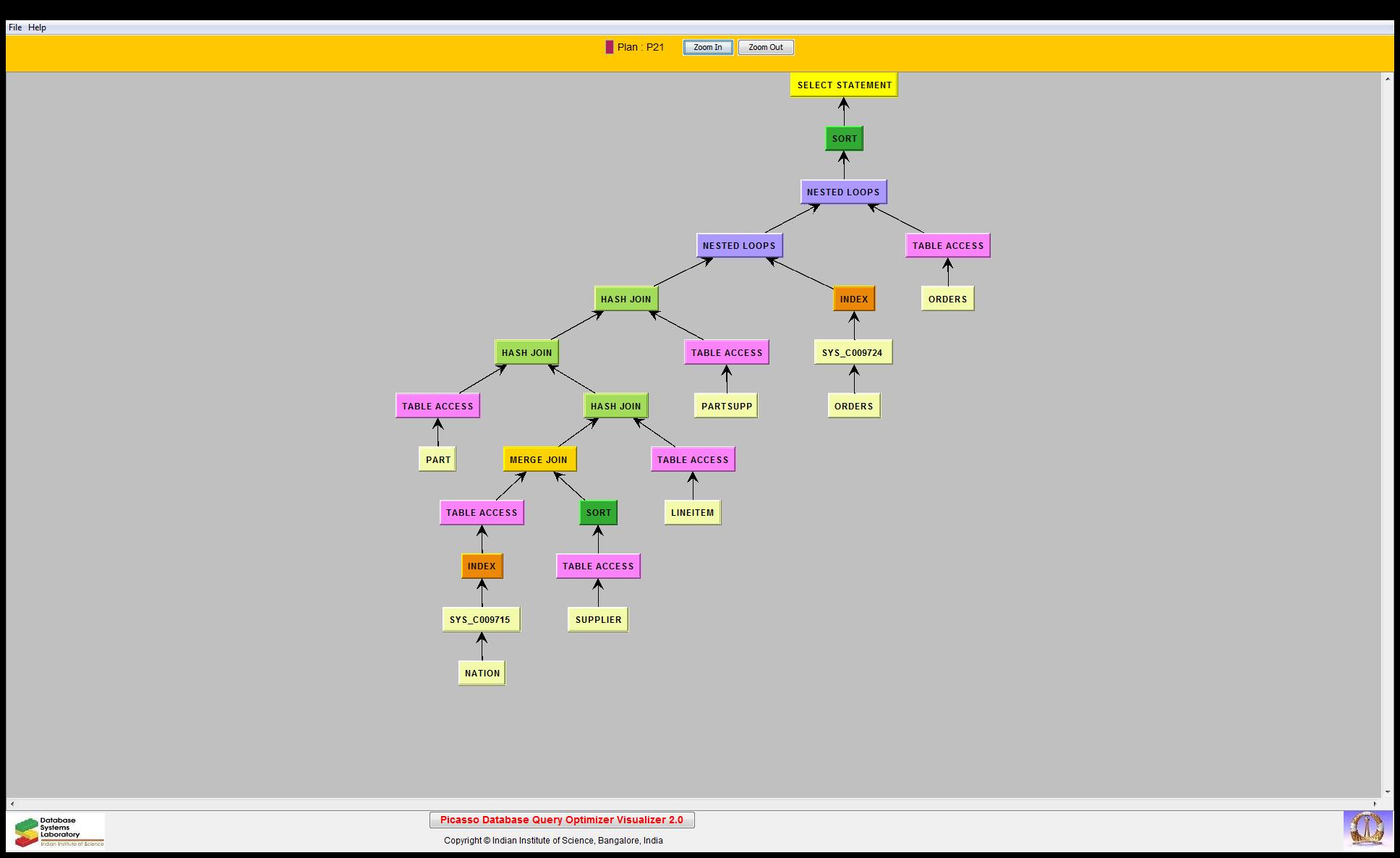The height and width of the screenshot is (858, 1400).
Task: Click the topmost NESTED LOOPS node
Action: 843,192
